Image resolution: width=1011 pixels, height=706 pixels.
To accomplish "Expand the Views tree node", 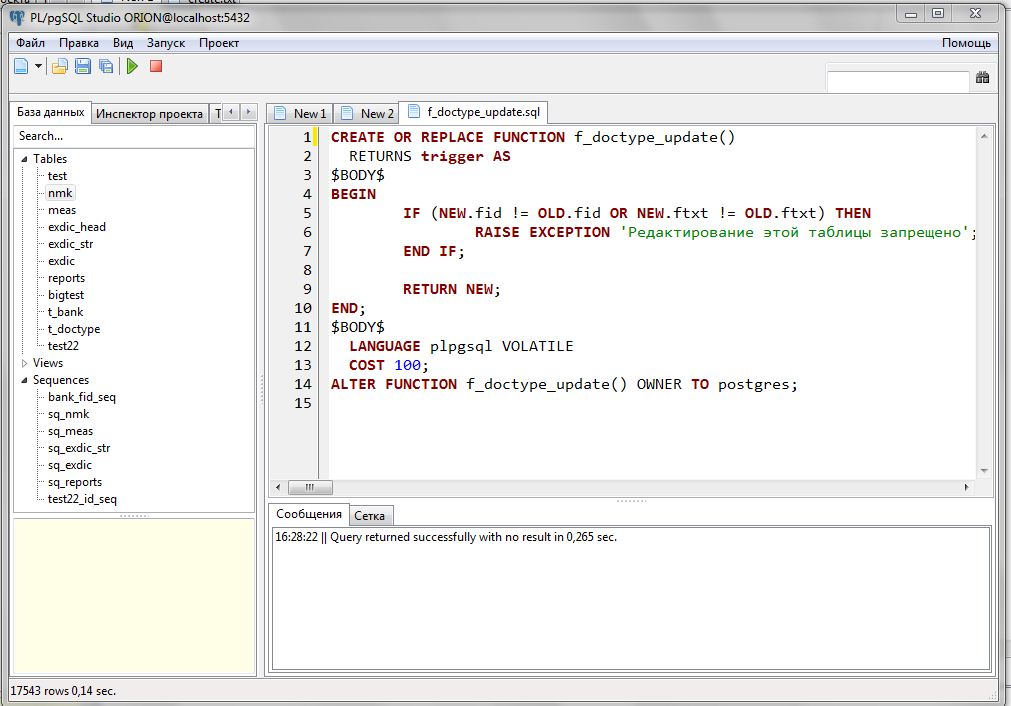I will [x=24, y=363].
